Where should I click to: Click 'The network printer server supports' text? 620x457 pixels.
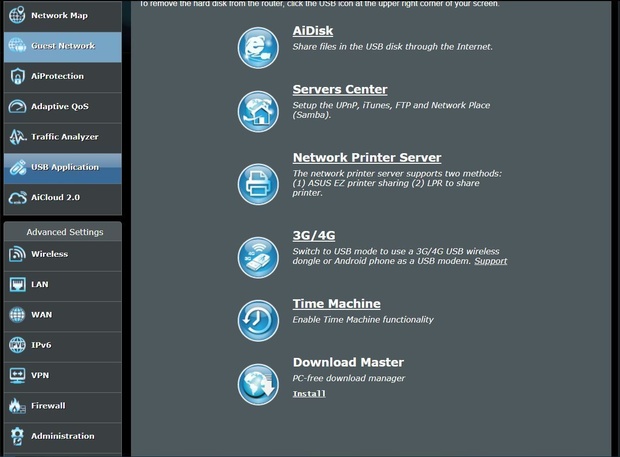[x=397, y=183]
